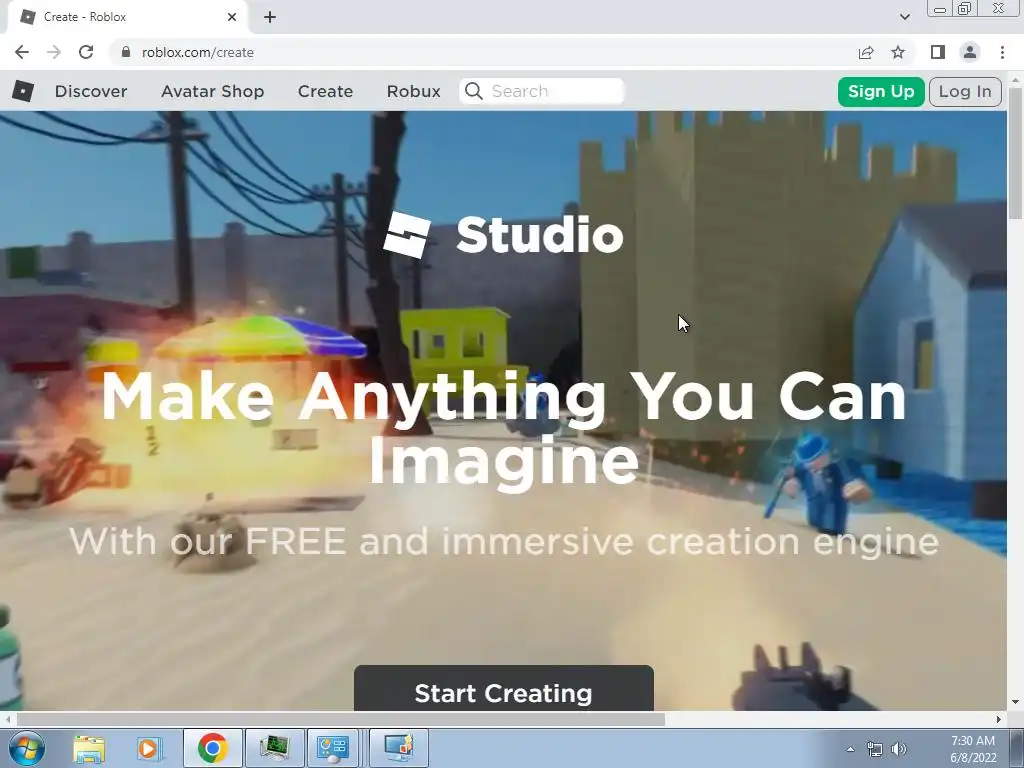Share this page using the share icon

click(x=866, y=52)
